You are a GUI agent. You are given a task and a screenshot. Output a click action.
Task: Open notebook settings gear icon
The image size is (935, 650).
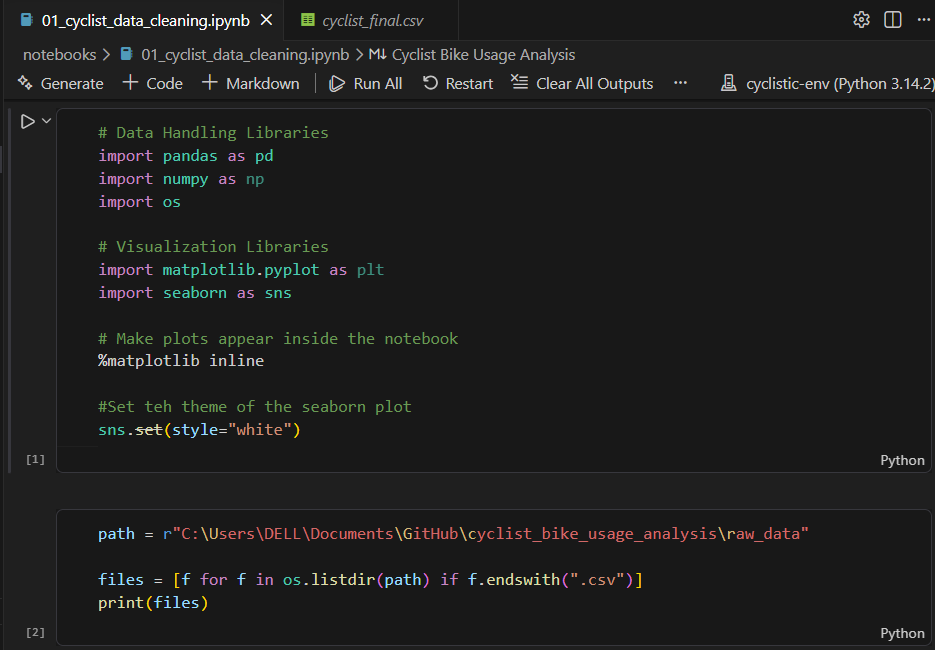point(861,20)
